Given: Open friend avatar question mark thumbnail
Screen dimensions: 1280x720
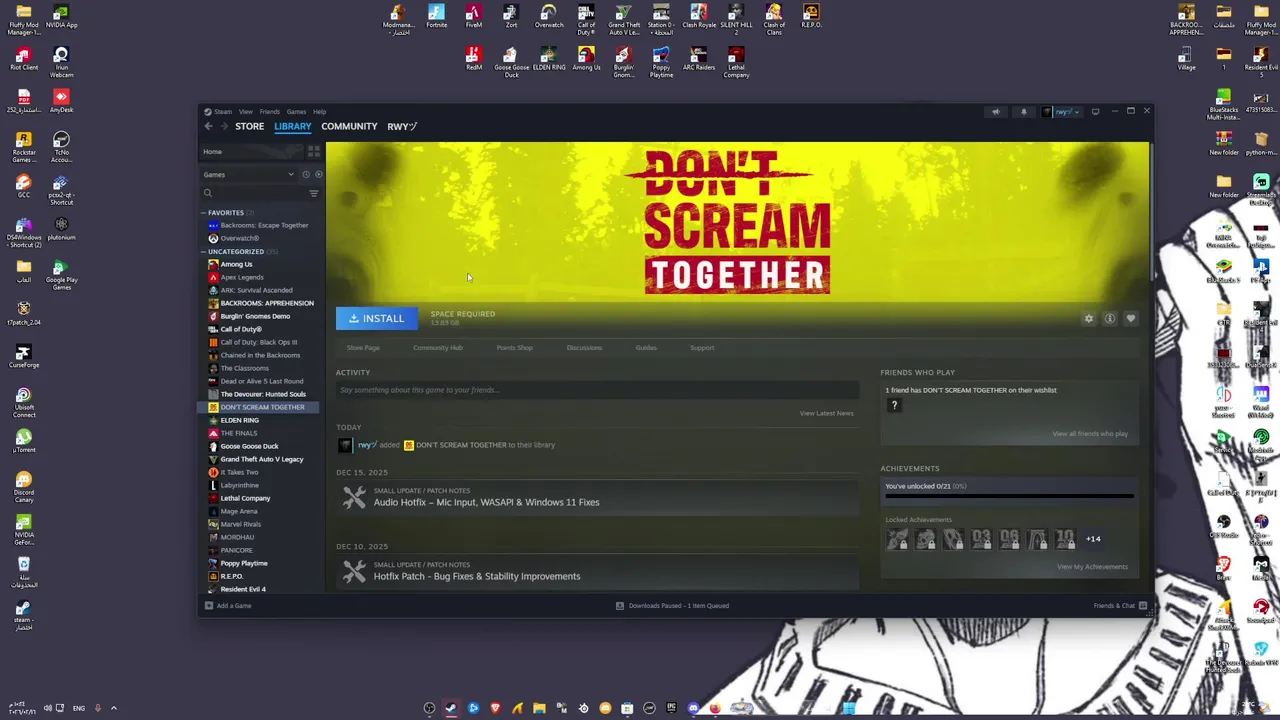Looking at the screenshot, I should [x=894, y=406].
